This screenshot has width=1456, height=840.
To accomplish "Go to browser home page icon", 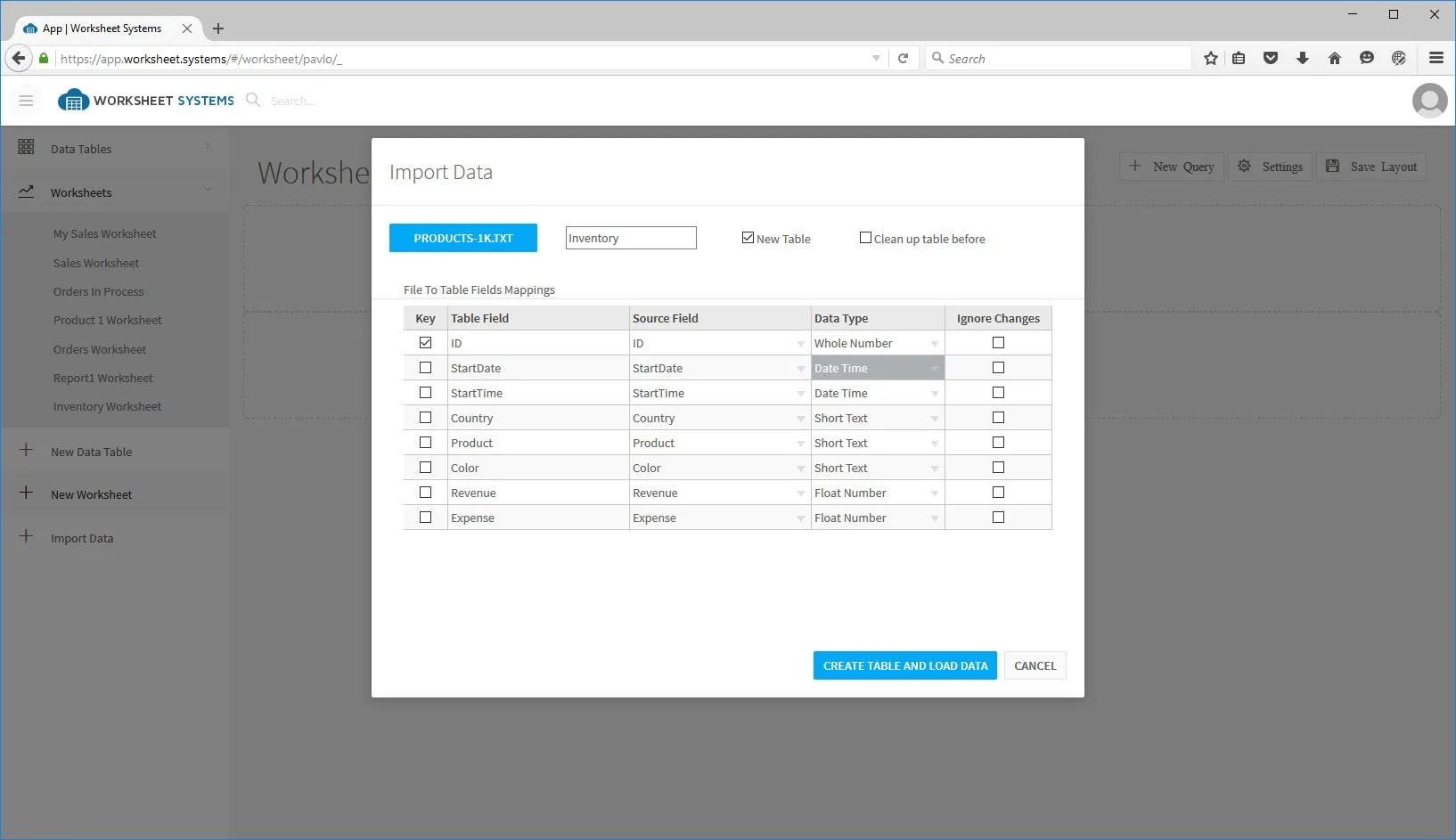I will (x=1335, y=58).
